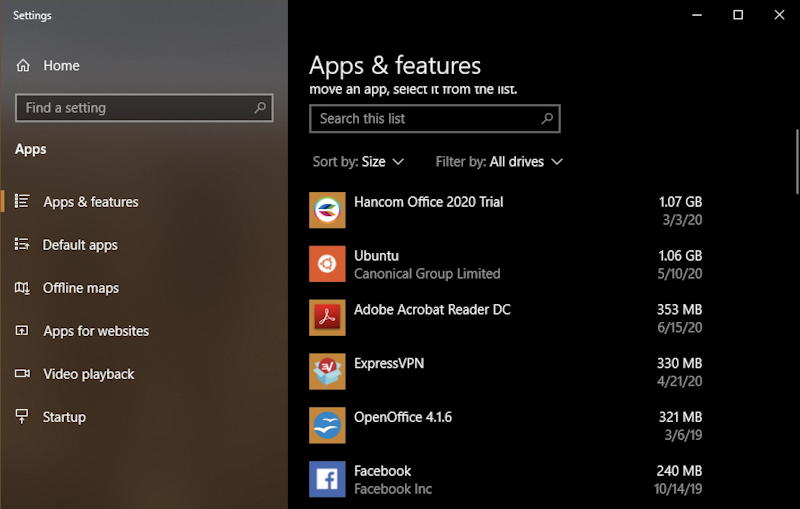This screenshot has width=800, height=509.
Task: Click the Apps for websites icon
Action: coord(22,330)
